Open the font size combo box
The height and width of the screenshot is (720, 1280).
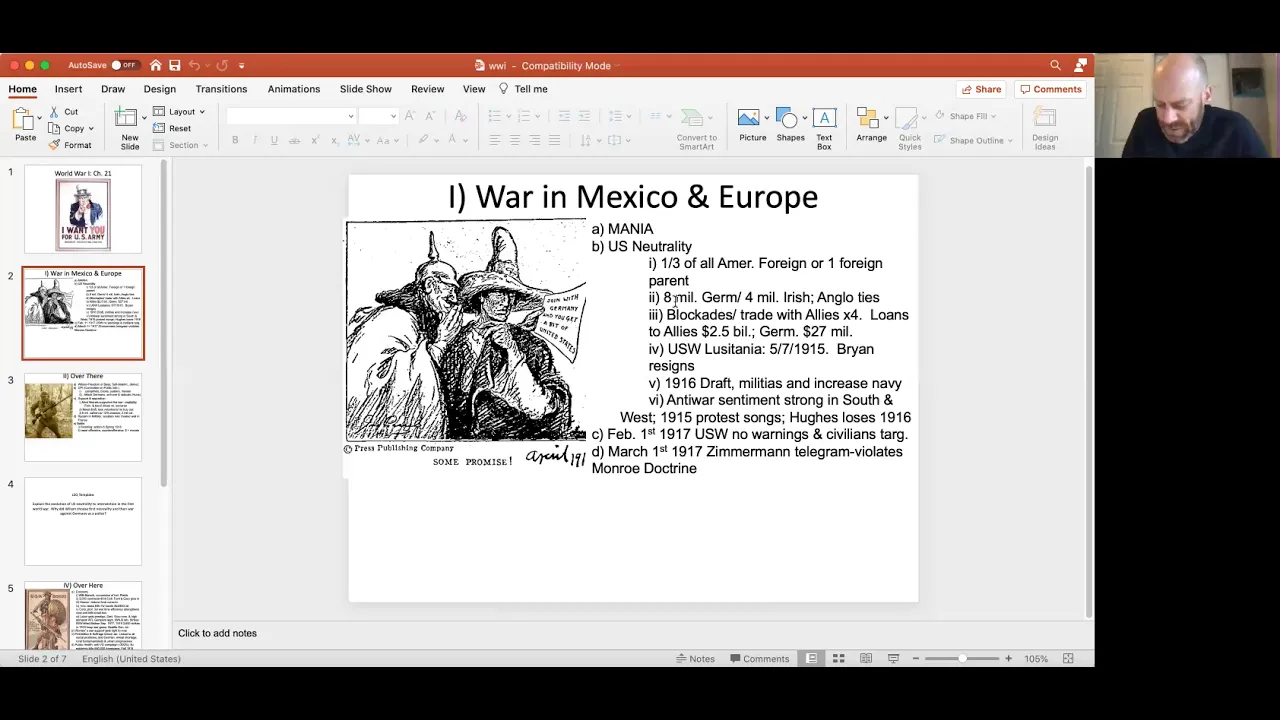point(378,116)
